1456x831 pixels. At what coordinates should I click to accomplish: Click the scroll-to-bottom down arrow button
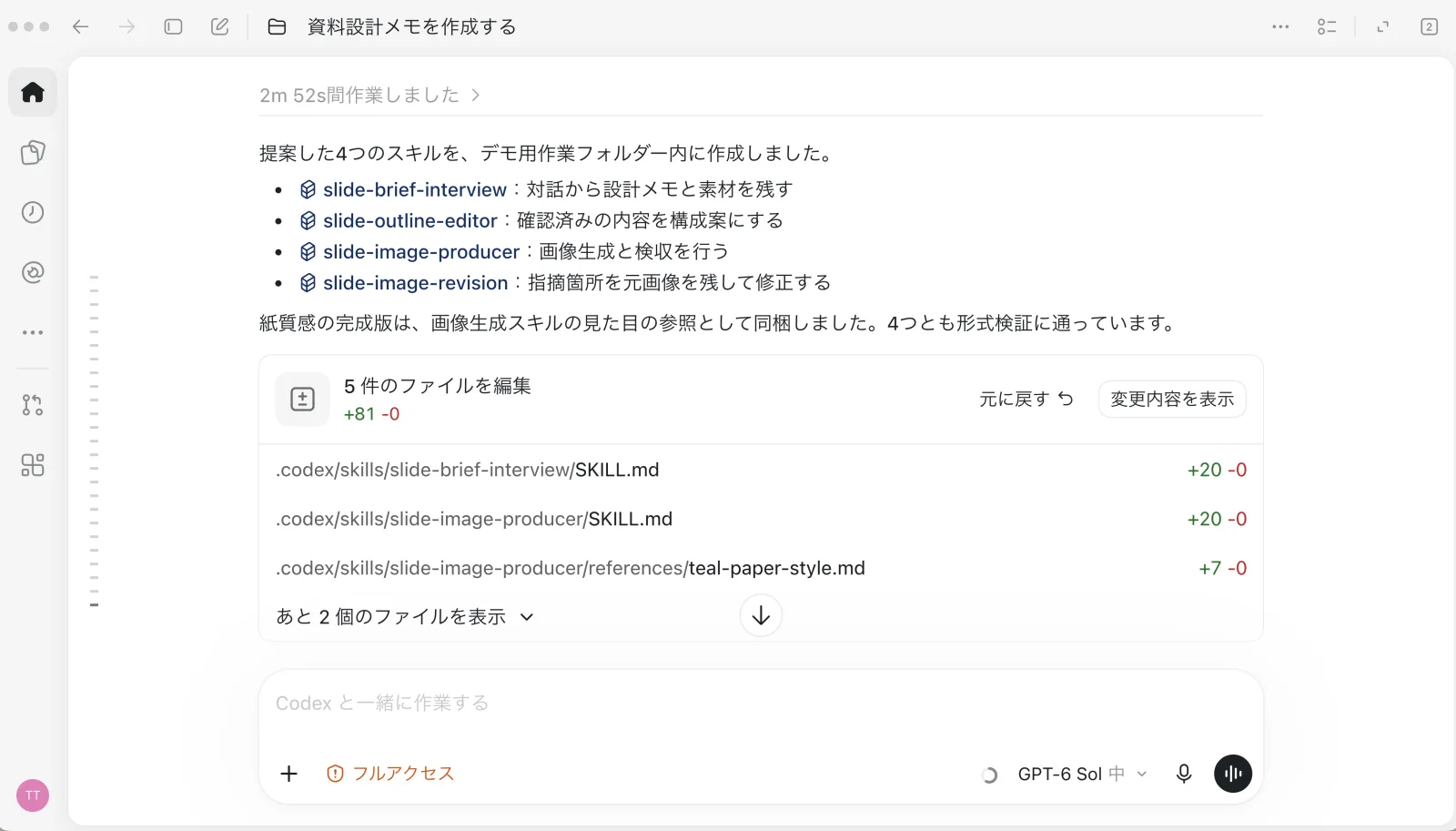[x=761, y=616]
